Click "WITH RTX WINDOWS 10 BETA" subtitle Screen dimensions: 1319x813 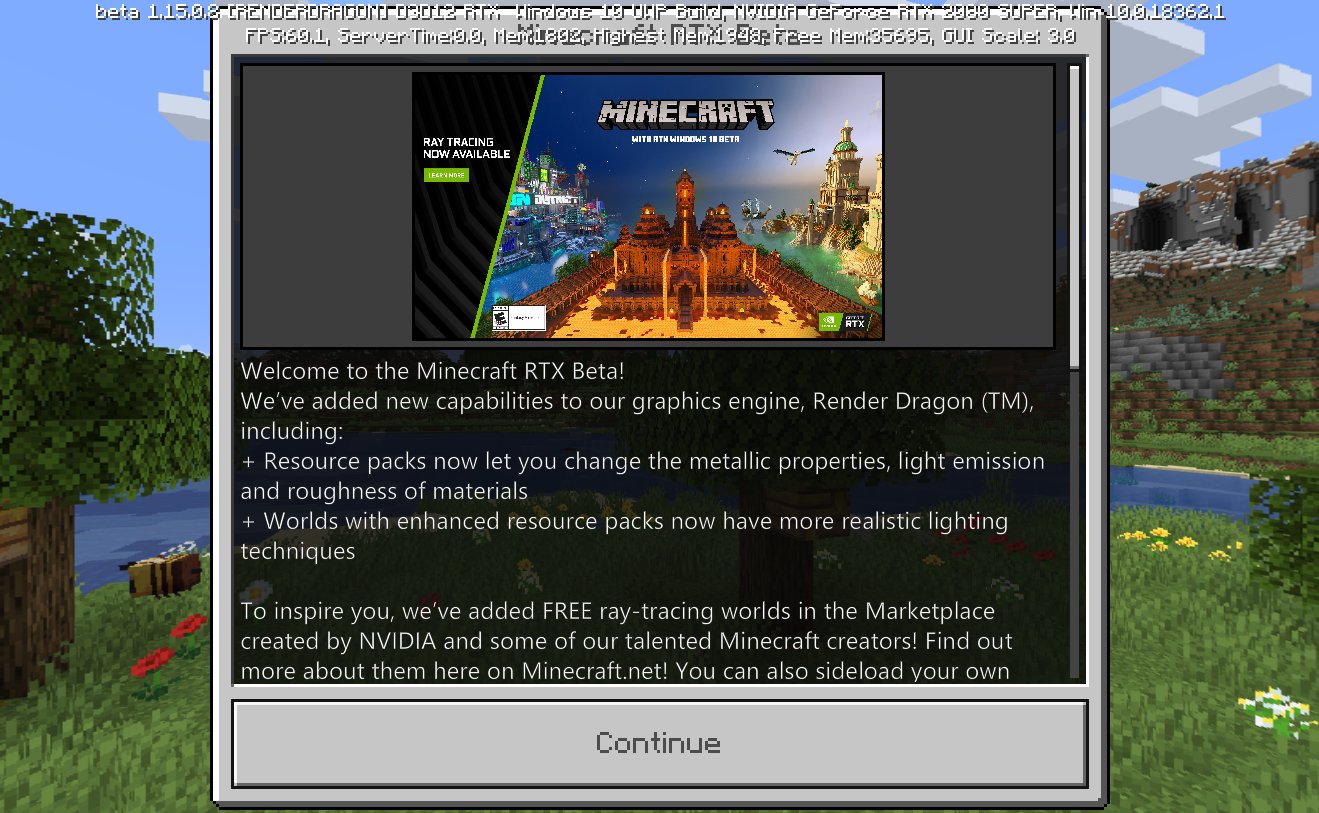click(x=686, y=140)
